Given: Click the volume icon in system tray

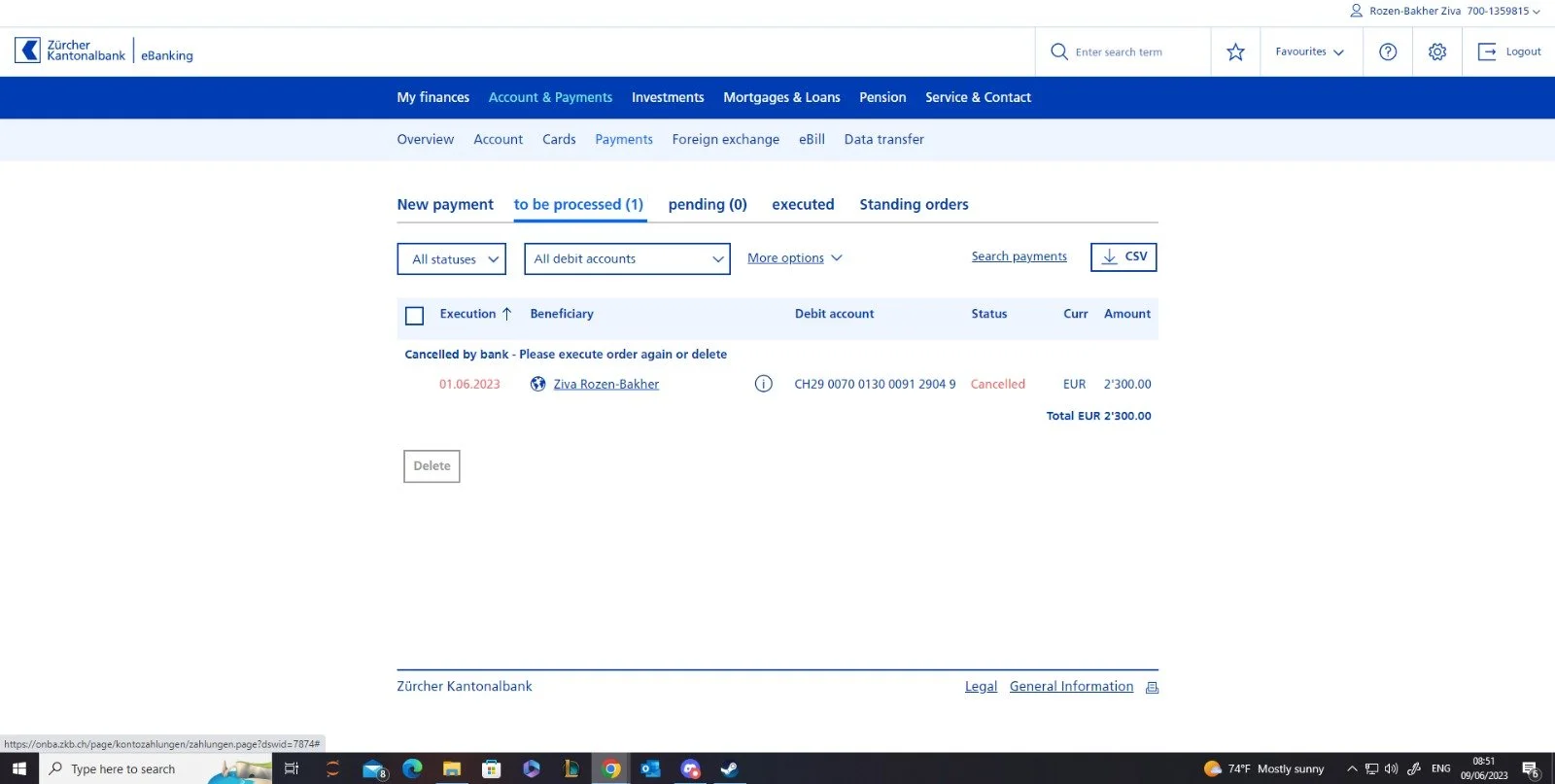Looking at the screenshot, I should (1391, 768).
